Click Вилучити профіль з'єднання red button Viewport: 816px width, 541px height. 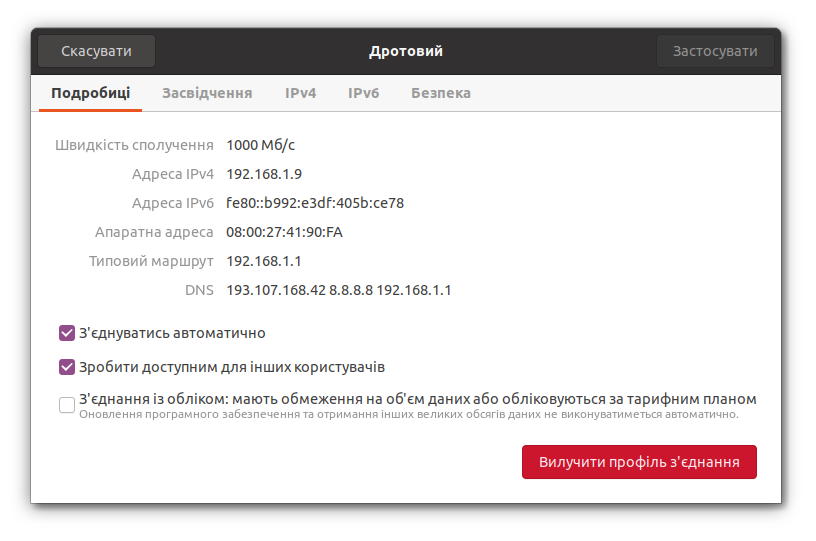coord(639,462)
